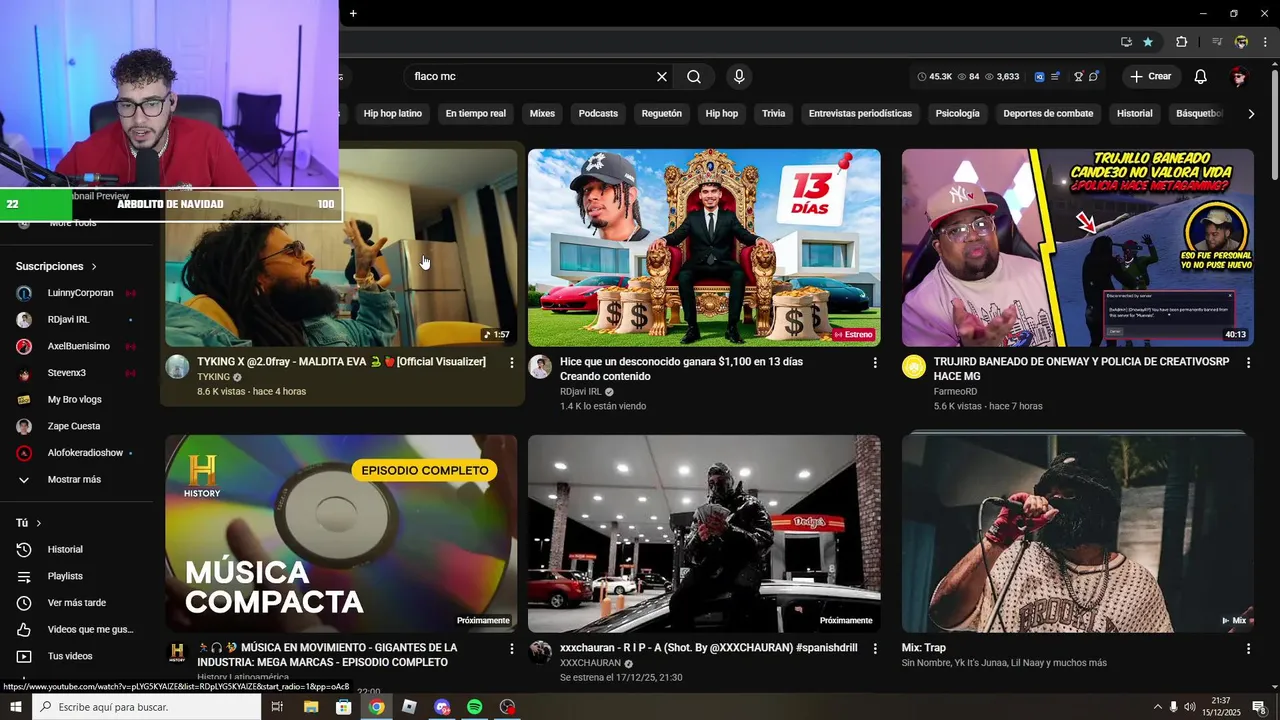This screenshot has width=1280, height=720.
Task: Click the Crear button
Action: 1151,77
